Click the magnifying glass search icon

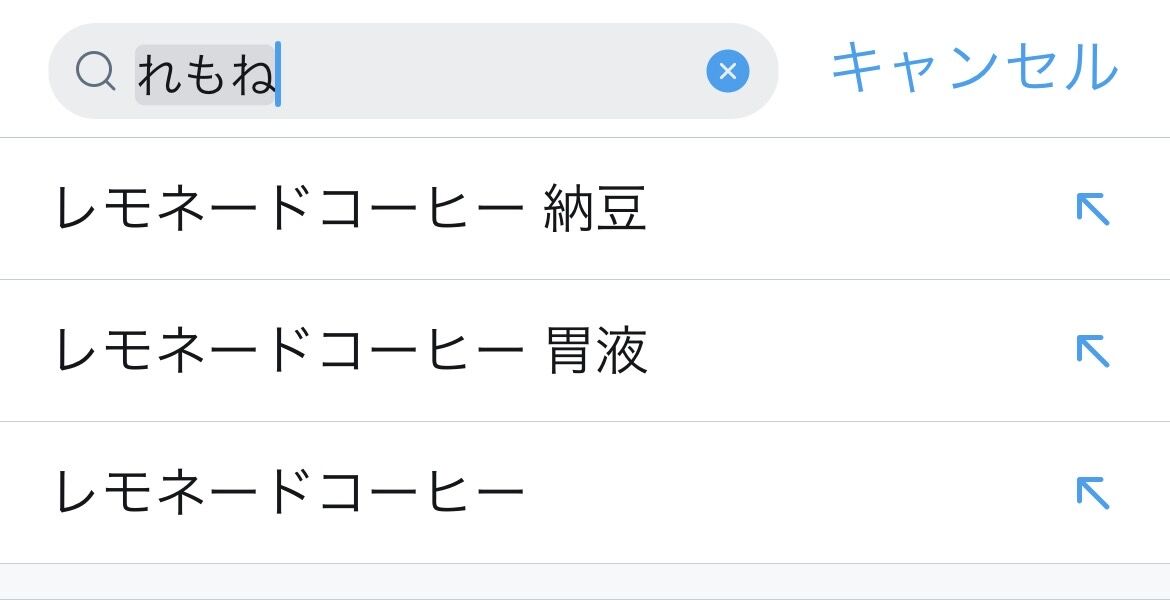96,72
